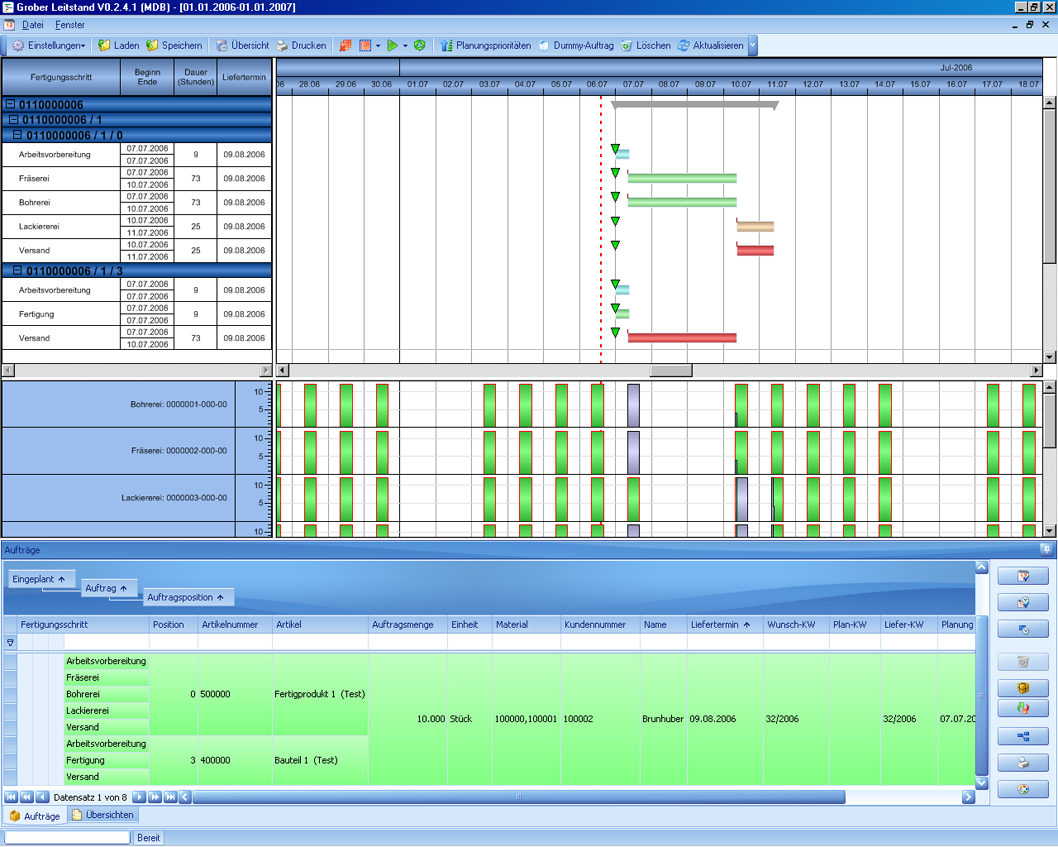Open the Übersicht toolbar item

[222, 46]
